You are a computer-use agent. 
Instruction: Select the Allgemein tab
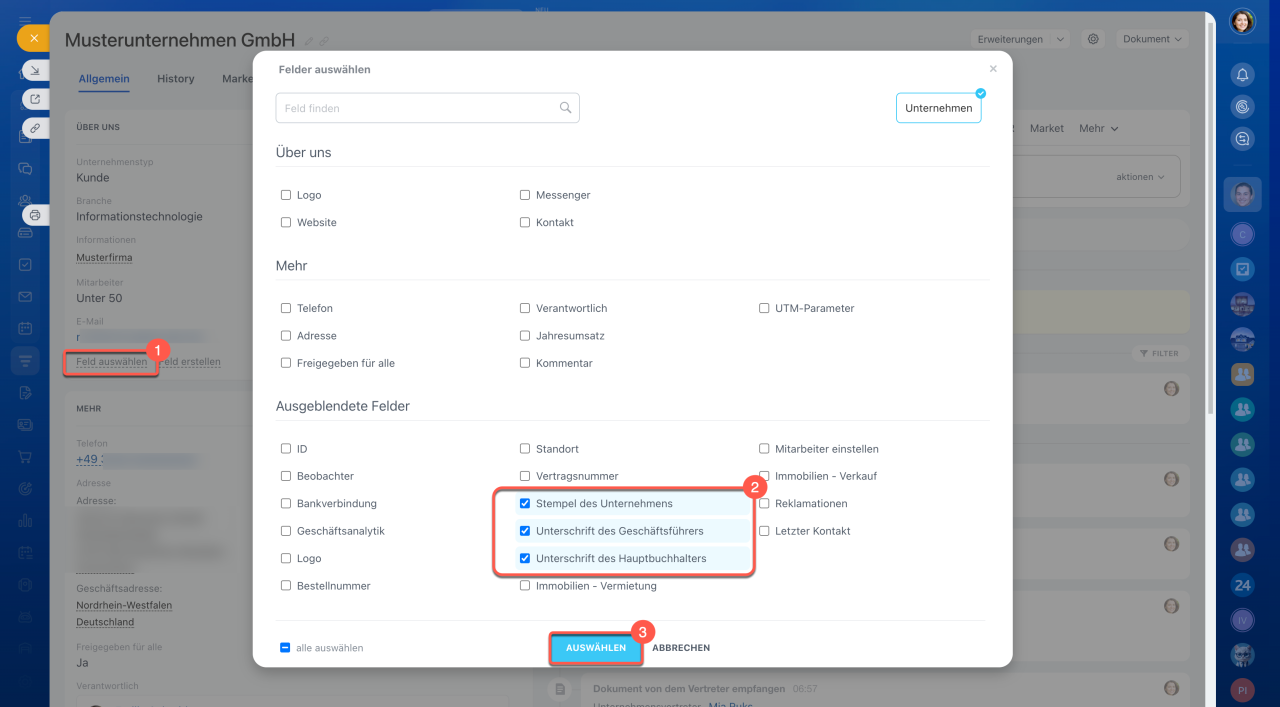tap(103, 78)
